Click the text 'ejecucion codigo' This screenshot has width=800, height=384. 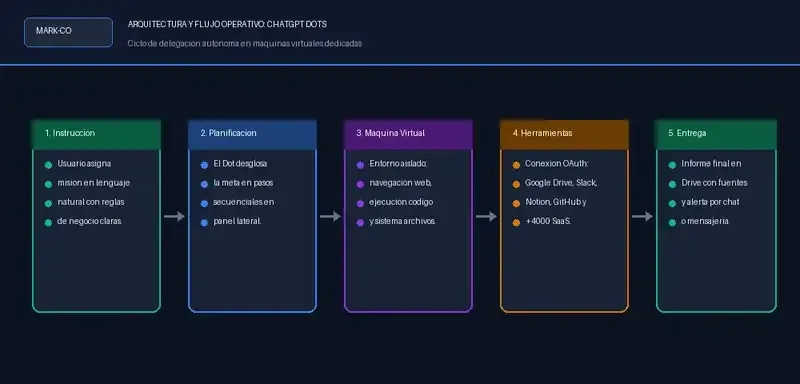[x=401, y=202]
